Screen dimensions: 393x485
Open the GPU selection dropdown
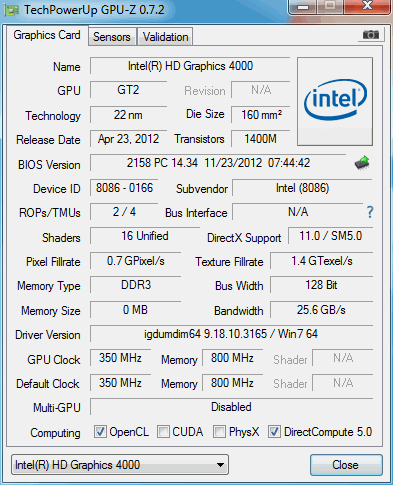tap(120, 465)
